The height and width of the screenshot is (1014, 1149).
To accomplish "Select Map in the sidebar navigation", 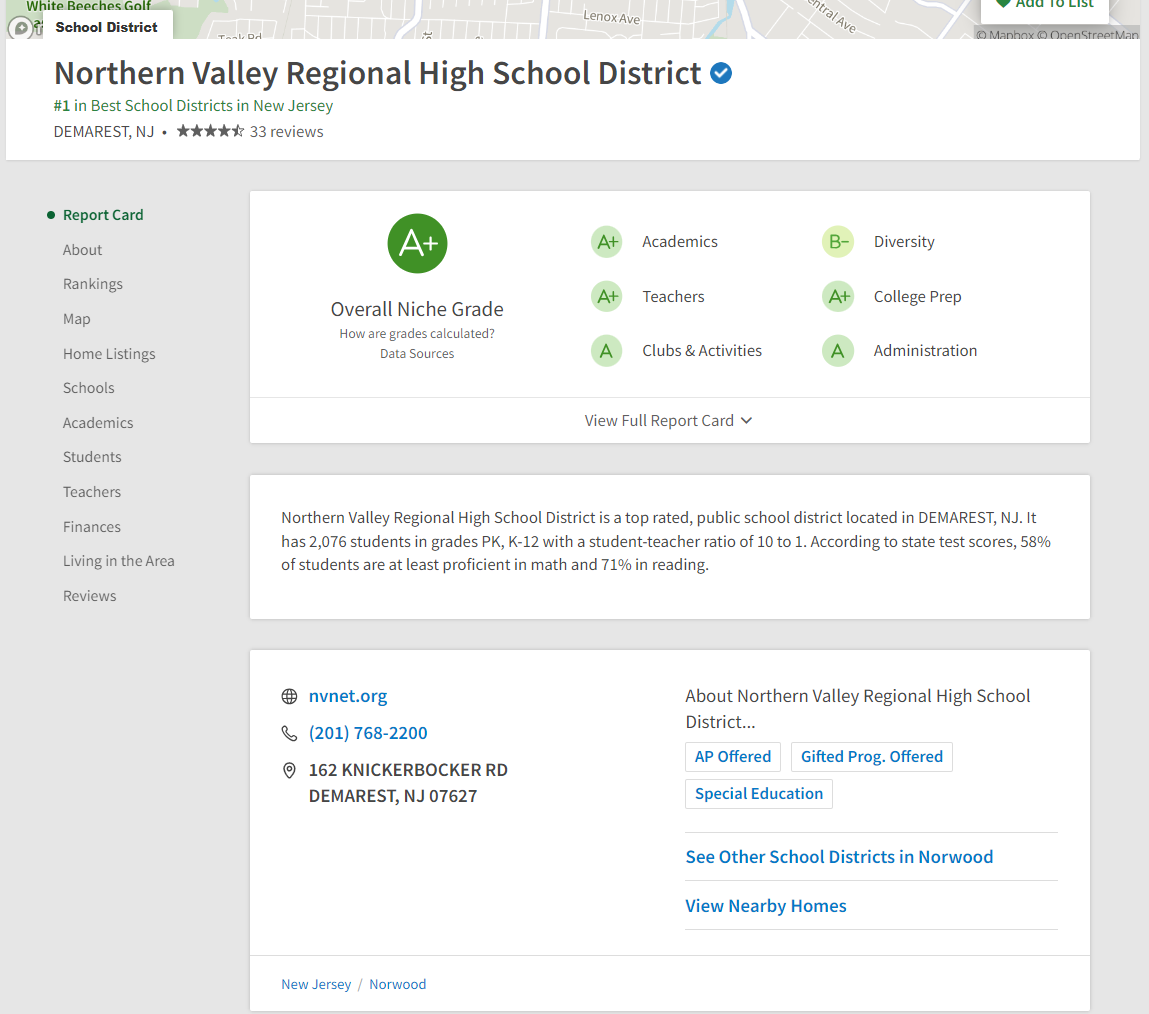I will click(x=77, y=319).
